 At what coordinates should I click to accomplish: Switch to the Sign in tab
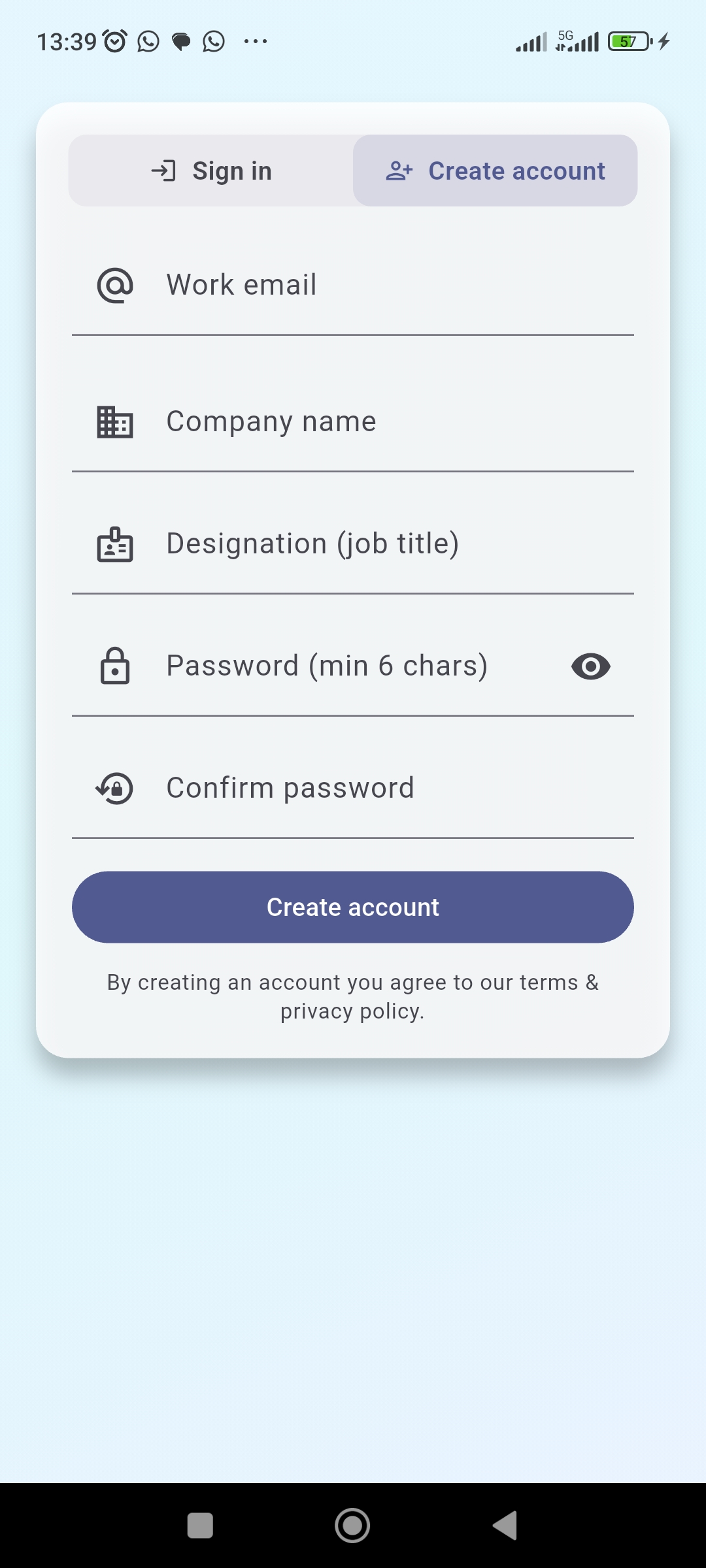[x=211, y=171]
